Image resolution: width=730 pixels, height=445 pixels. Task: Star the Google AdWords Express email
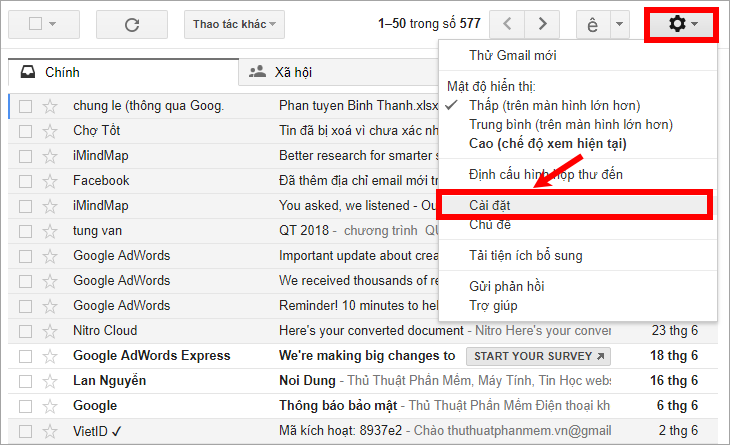[x=50, y=356]
